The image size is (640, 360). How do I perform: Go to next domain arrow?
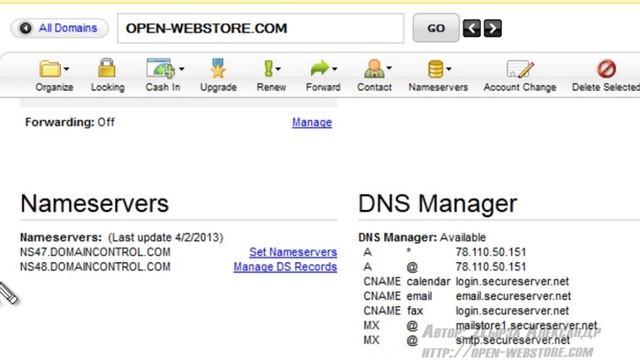click(x=493, y=28)
